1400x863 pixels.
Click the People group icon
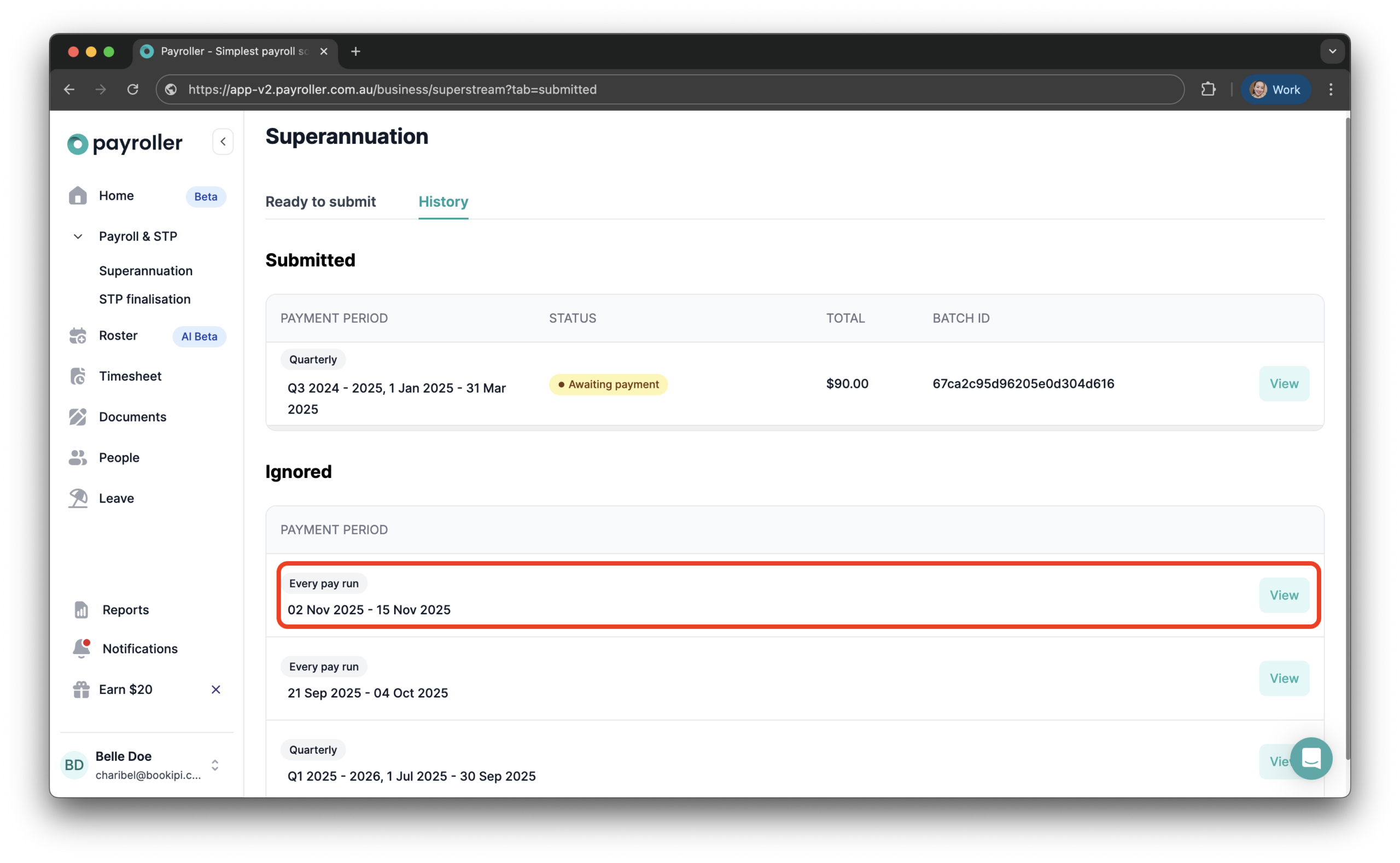click(x=78, y=458)
